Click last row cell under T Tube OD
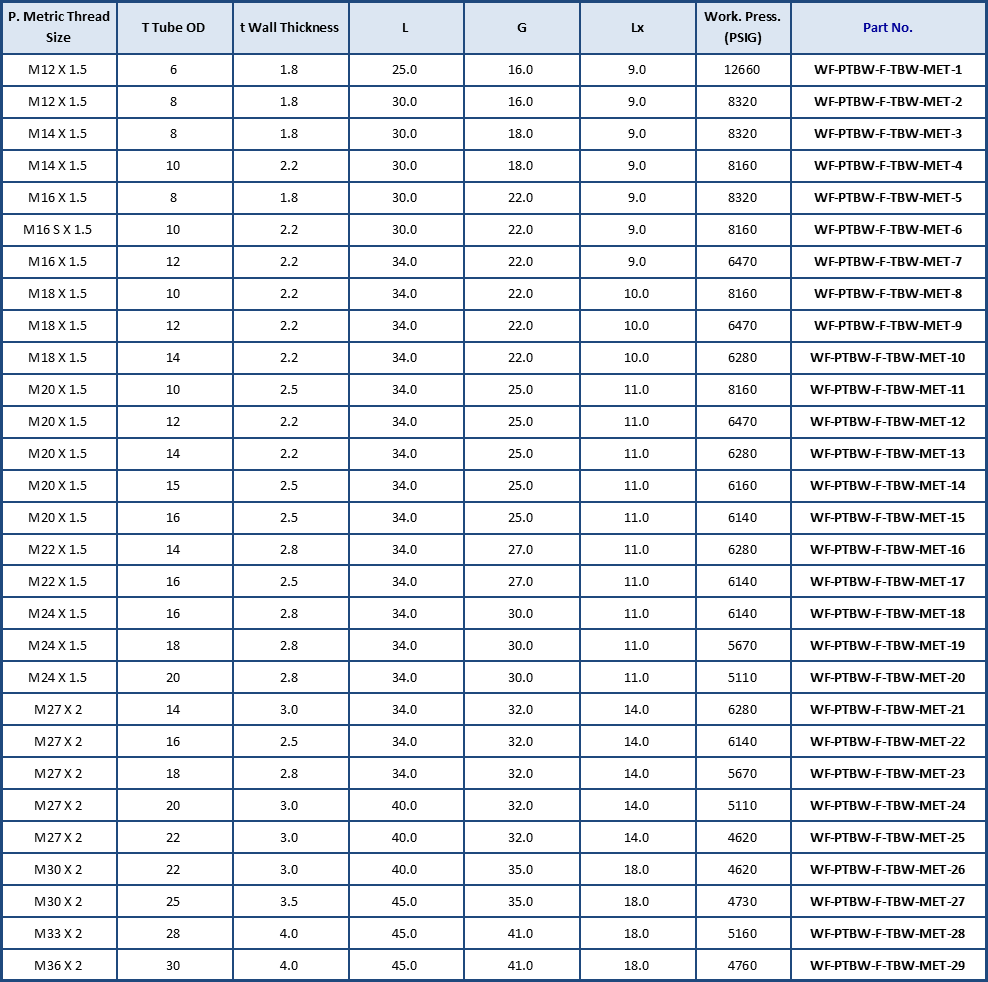Viewport: 988px width, 982px height. point(174,964)
